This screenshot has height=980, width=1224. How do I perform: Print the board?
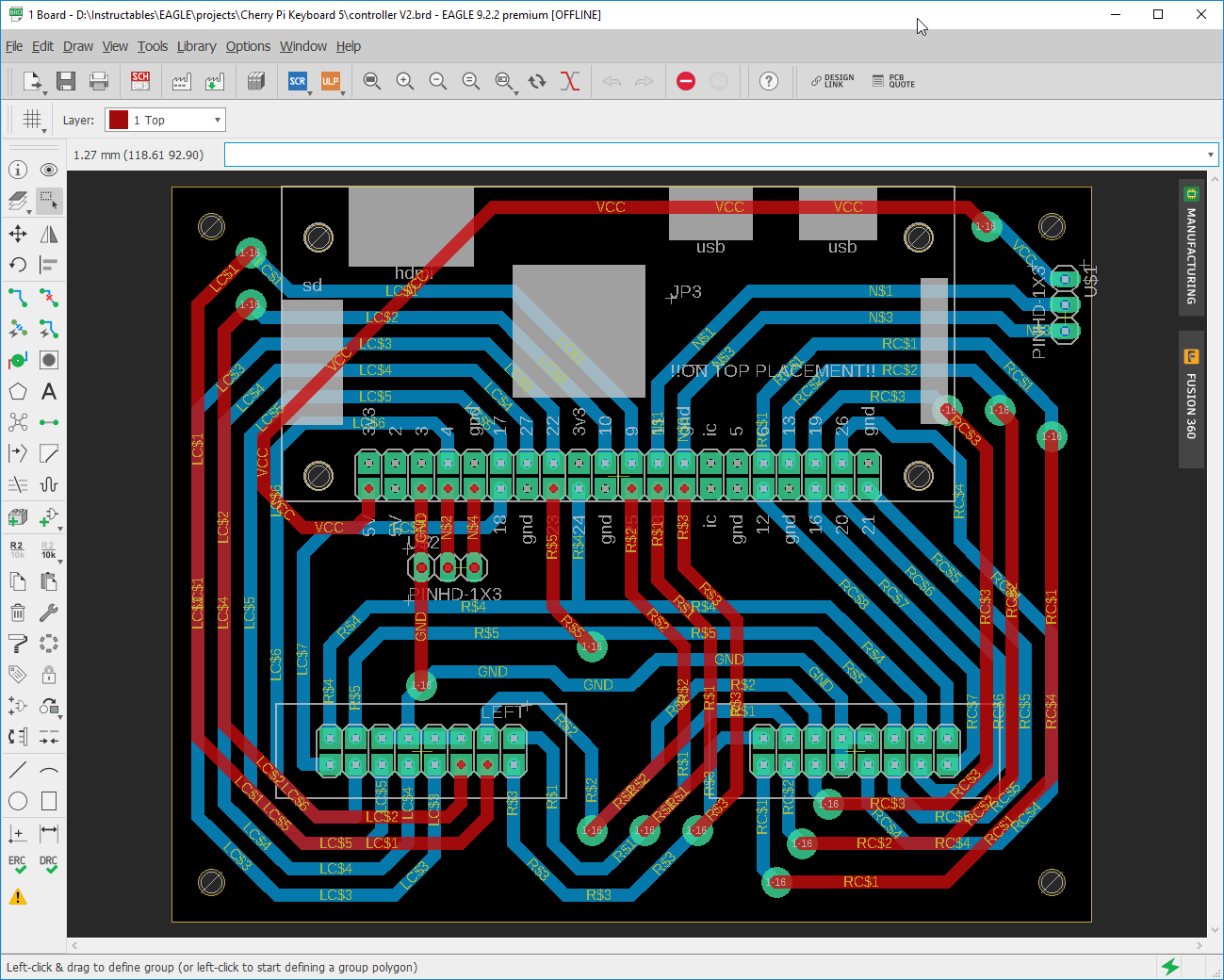pos(99,81)
